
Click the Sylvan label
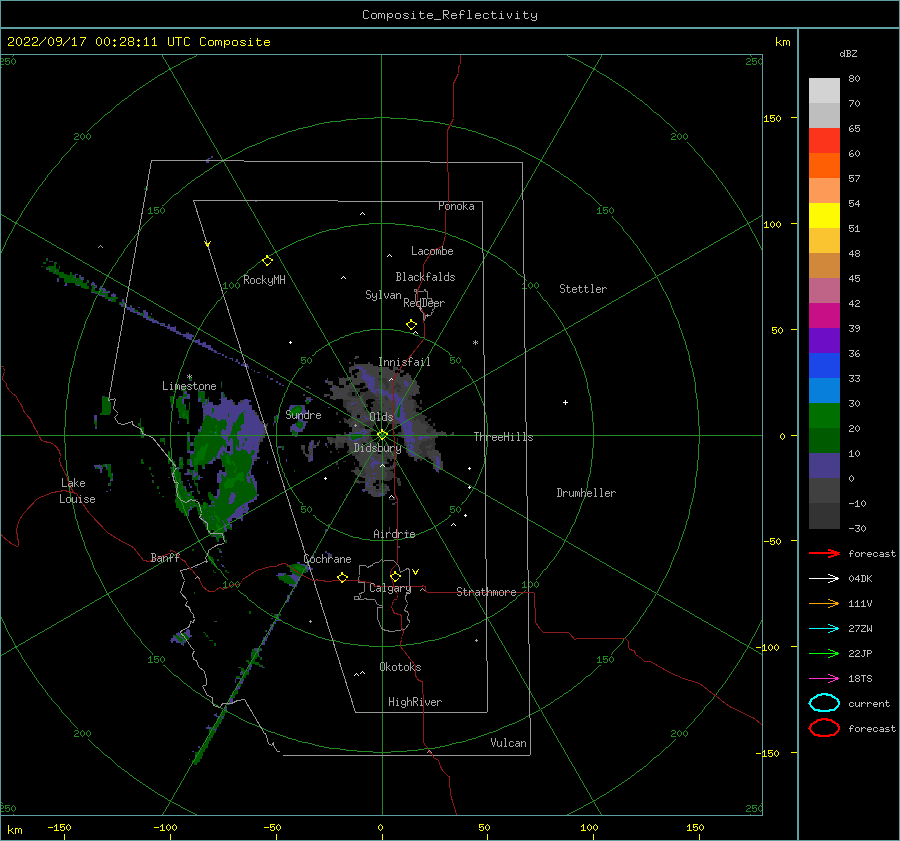[383, 294]
